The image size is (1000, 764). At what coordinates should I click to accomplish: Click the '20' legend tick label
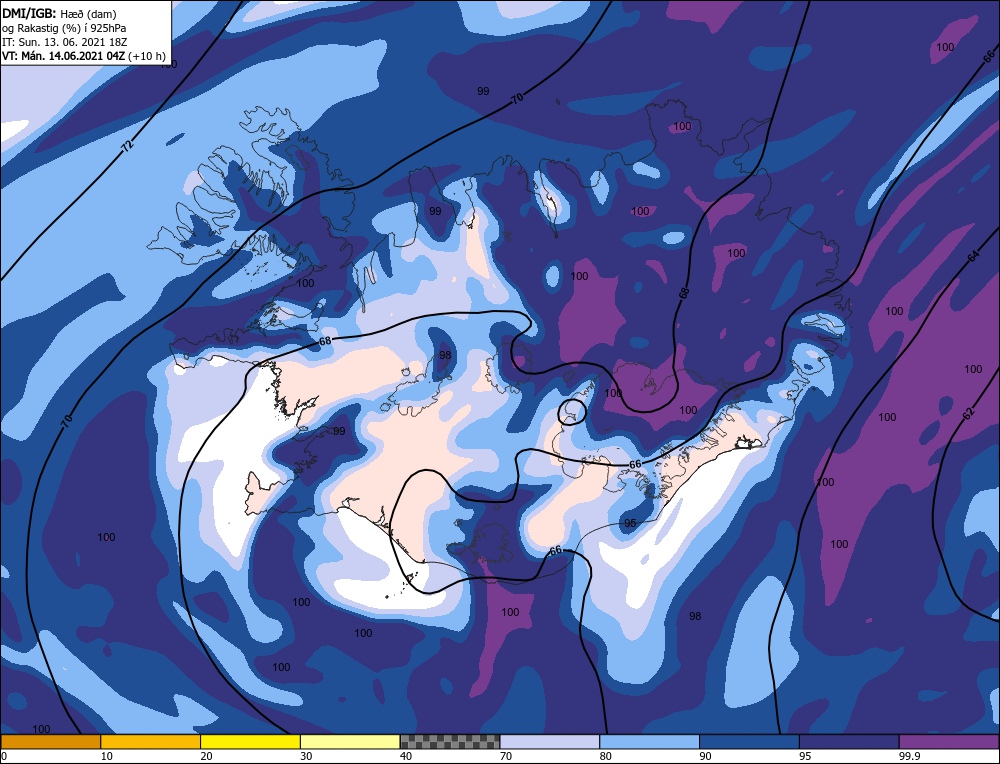pyautogui.click(x=206, y=756)
